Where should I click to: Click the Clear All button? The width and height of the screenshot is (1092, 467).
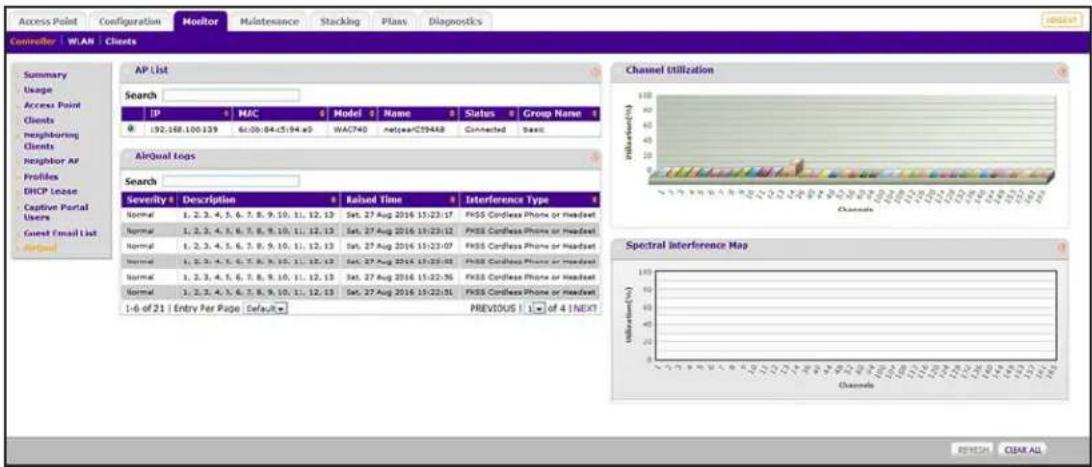[x=1022, y=450]
